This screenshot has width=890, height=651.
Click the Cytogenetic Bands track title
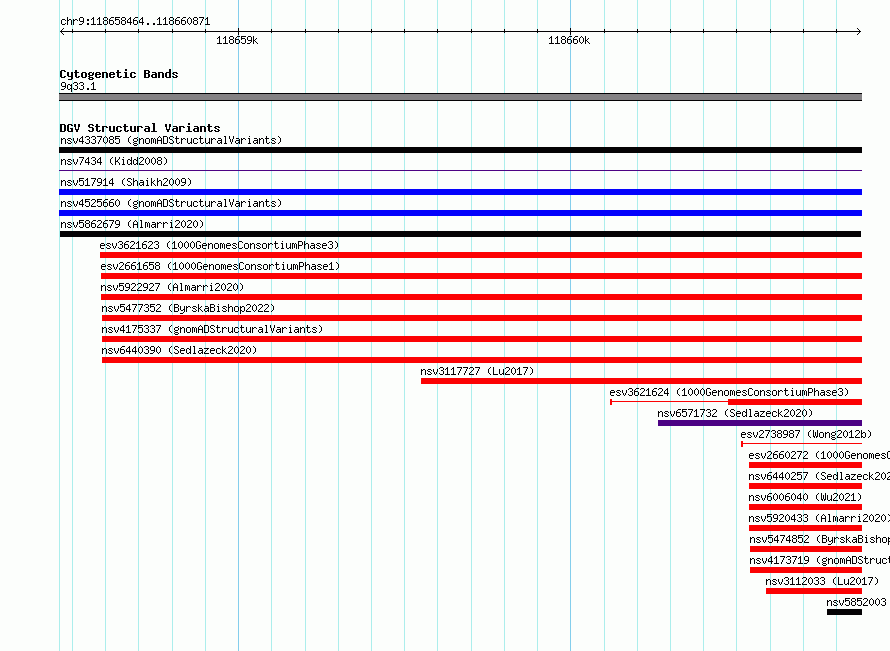[x=119, y=74]
